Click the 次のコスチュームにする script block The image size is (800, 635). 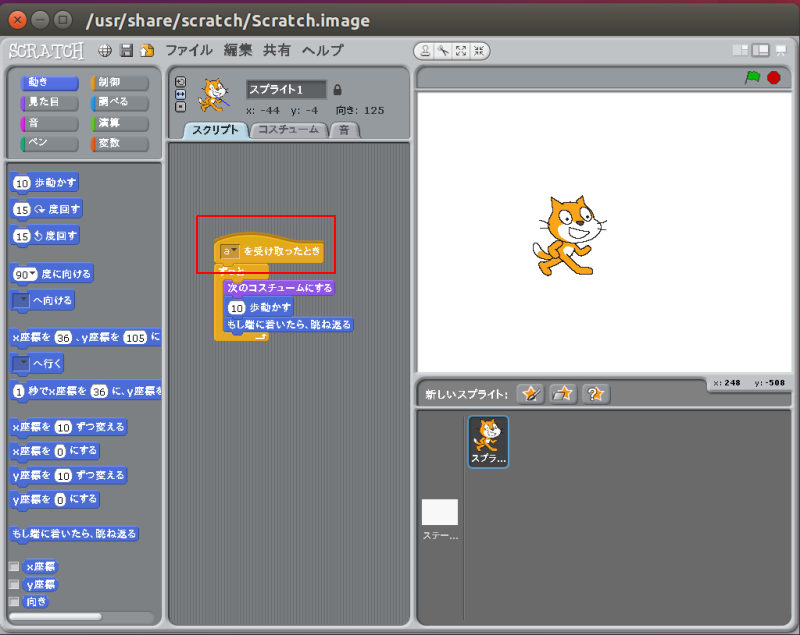pos(279,288)
